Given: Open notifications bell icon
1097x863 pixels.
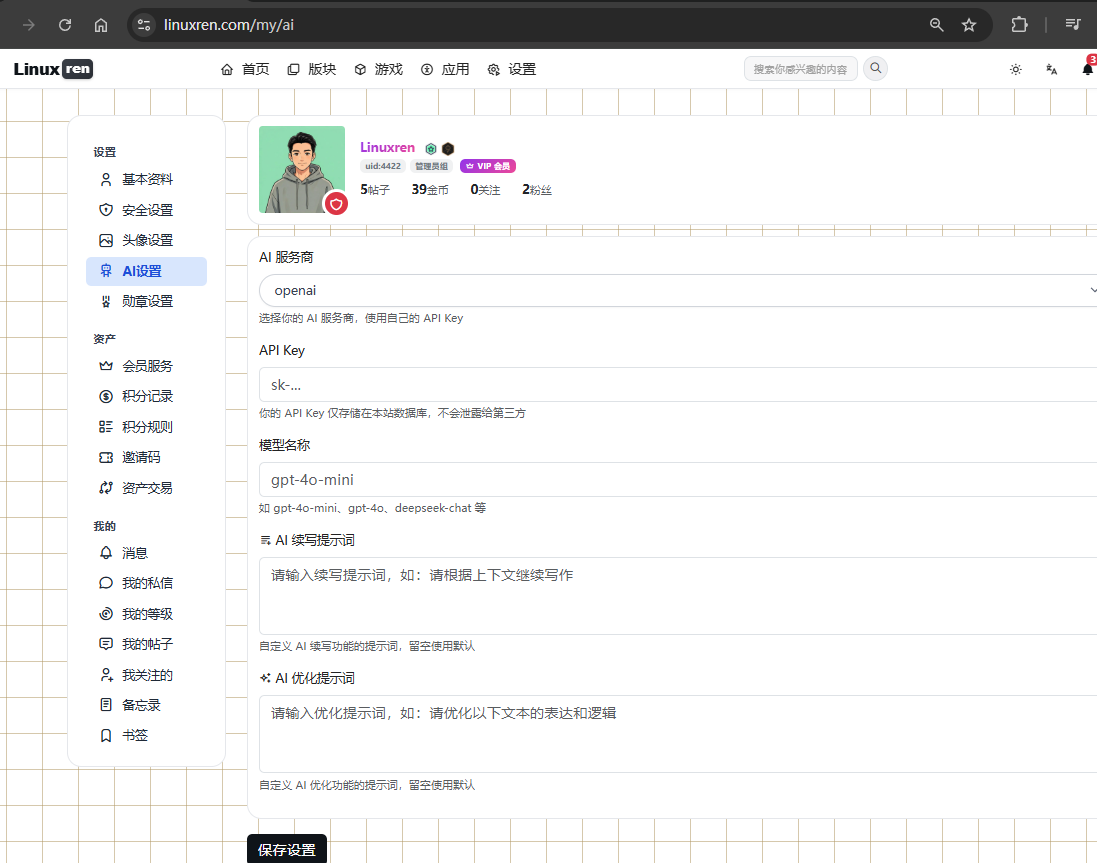Looking at the screenshot, I should [x=1087, y=69].
